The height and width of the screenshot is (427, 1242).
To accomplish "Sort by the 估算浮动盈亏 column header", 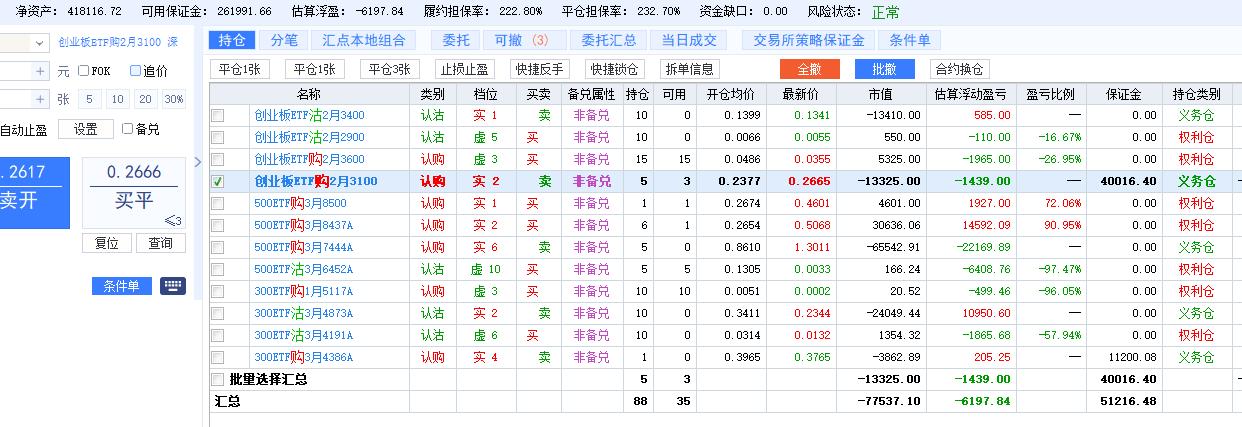I will [970, 94].
